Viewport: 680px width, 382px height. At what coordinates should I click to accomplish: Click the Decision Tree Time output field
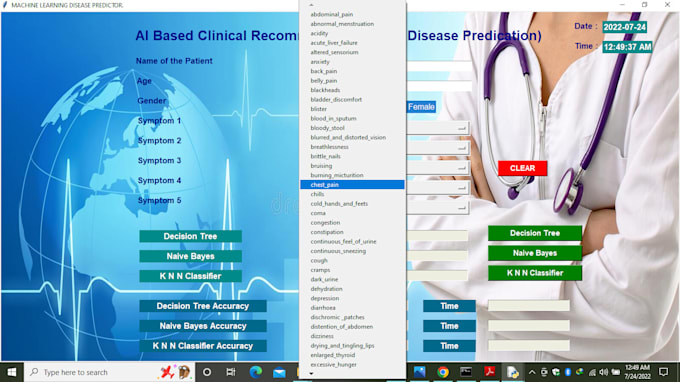[529, 306]
